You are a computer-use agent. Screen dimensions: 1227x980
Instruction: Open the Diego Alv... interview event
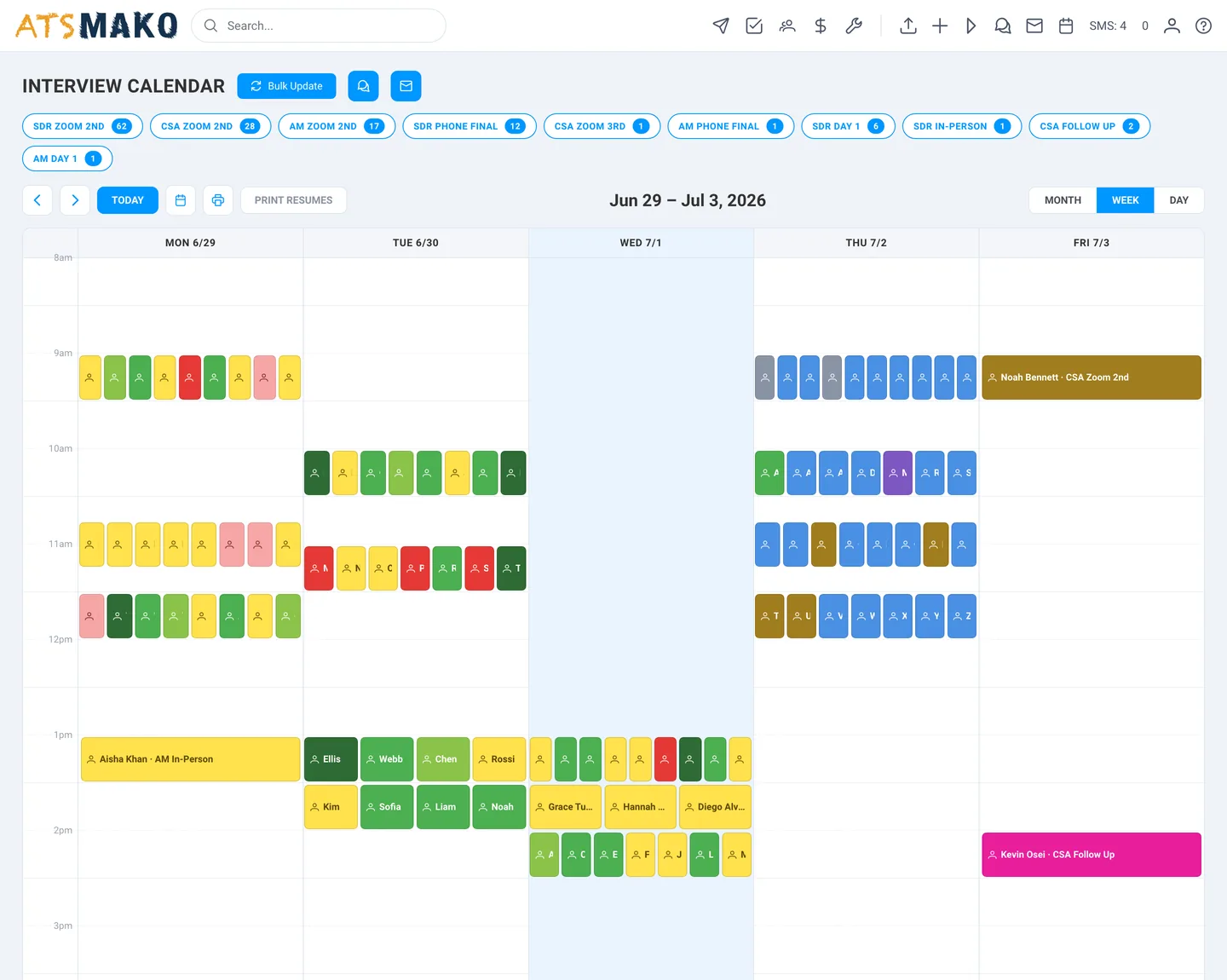pyautogui.click(x=715, y=807)
